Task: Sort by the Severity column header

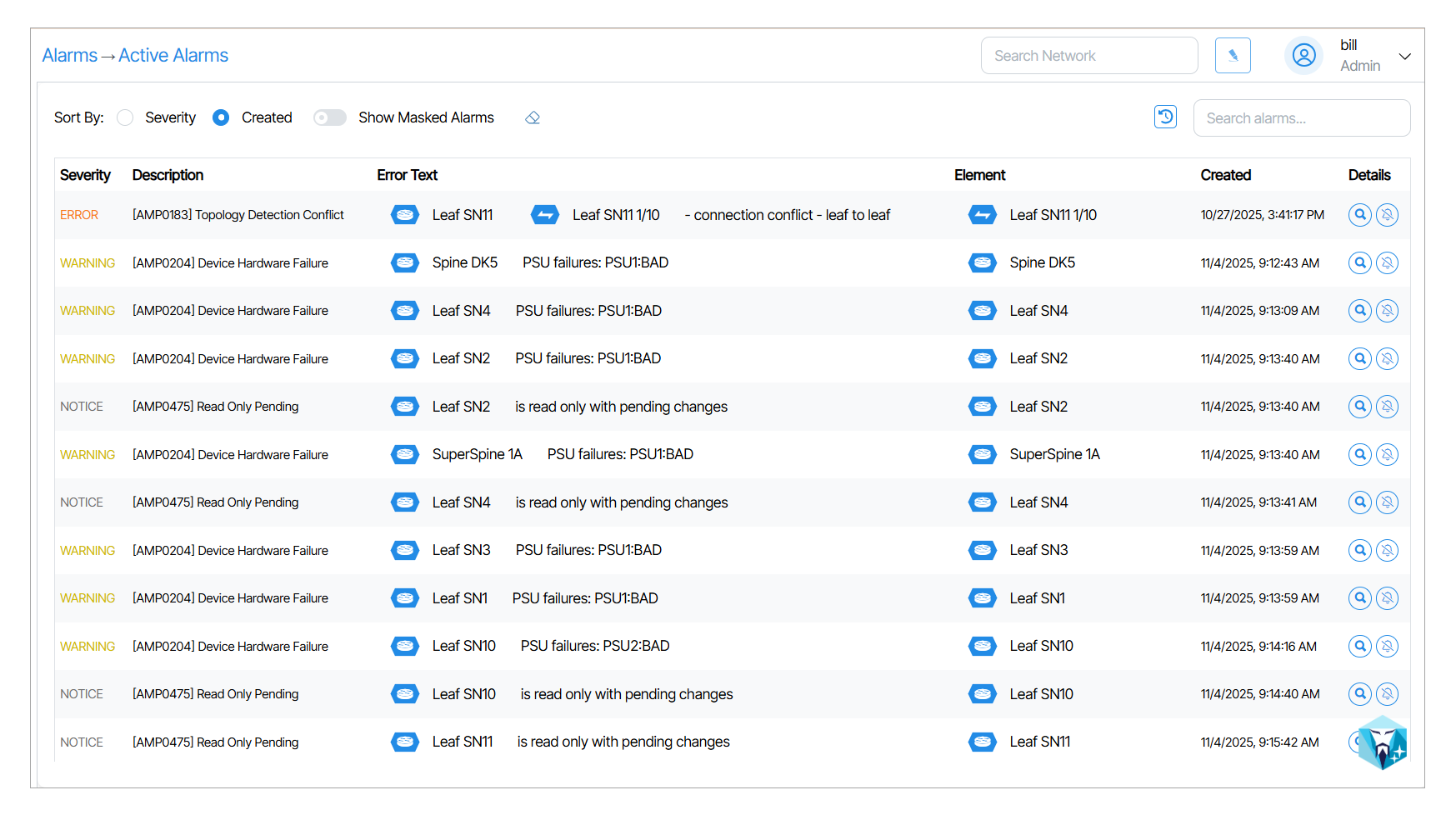Action: coord(85,175)
